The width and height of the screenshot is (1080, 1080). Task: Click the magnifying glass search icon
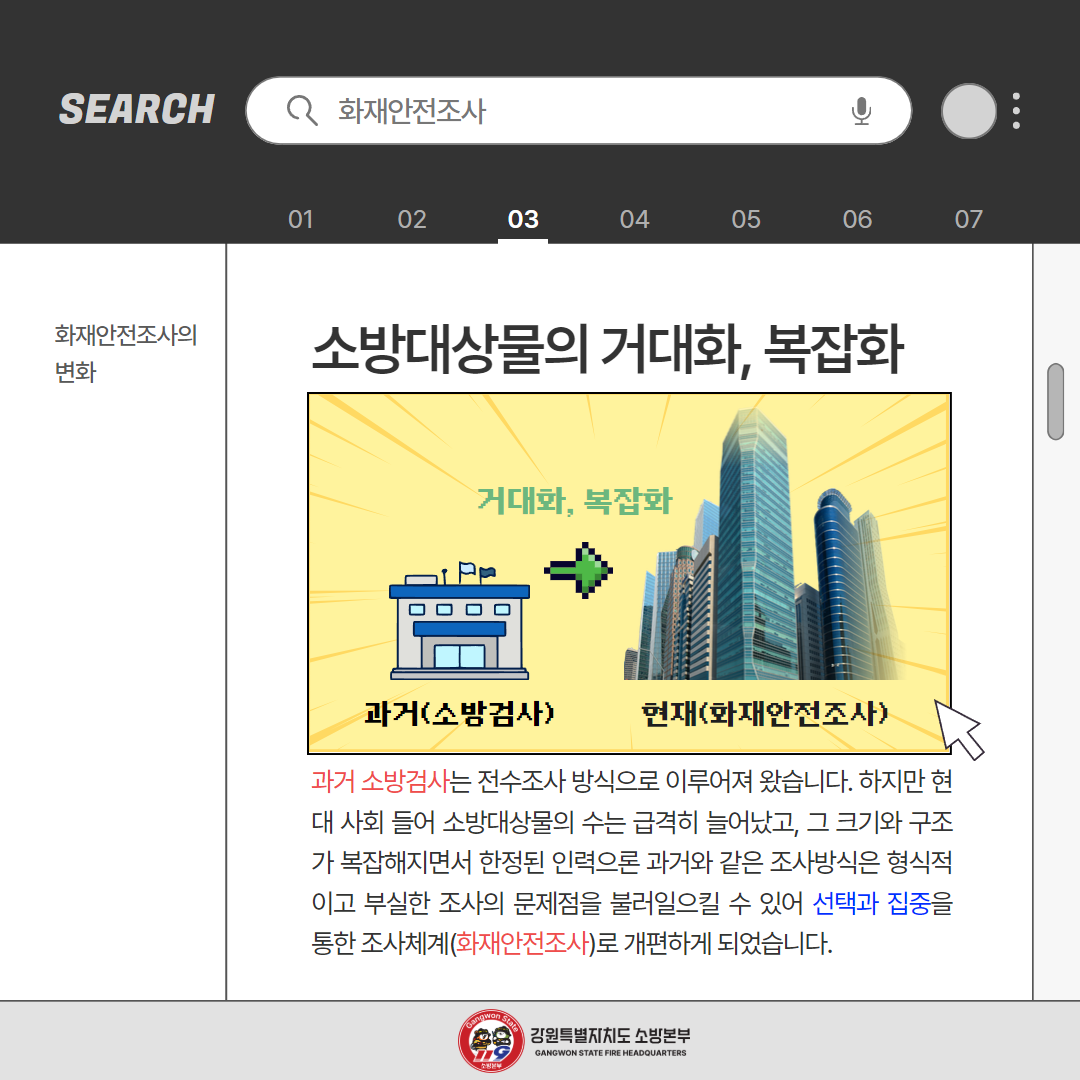pos(301,110)
